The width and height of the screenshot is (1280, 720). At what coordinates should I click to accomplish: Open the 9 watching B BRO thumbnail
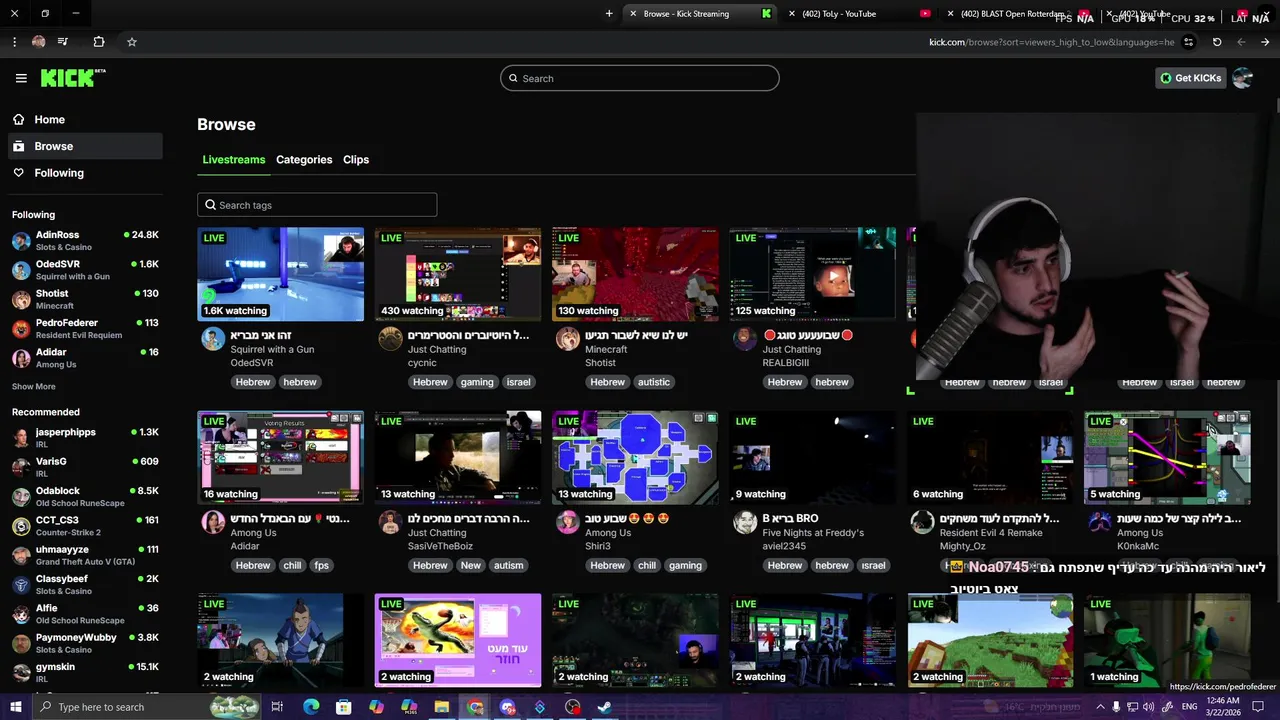tap(813, 457)
